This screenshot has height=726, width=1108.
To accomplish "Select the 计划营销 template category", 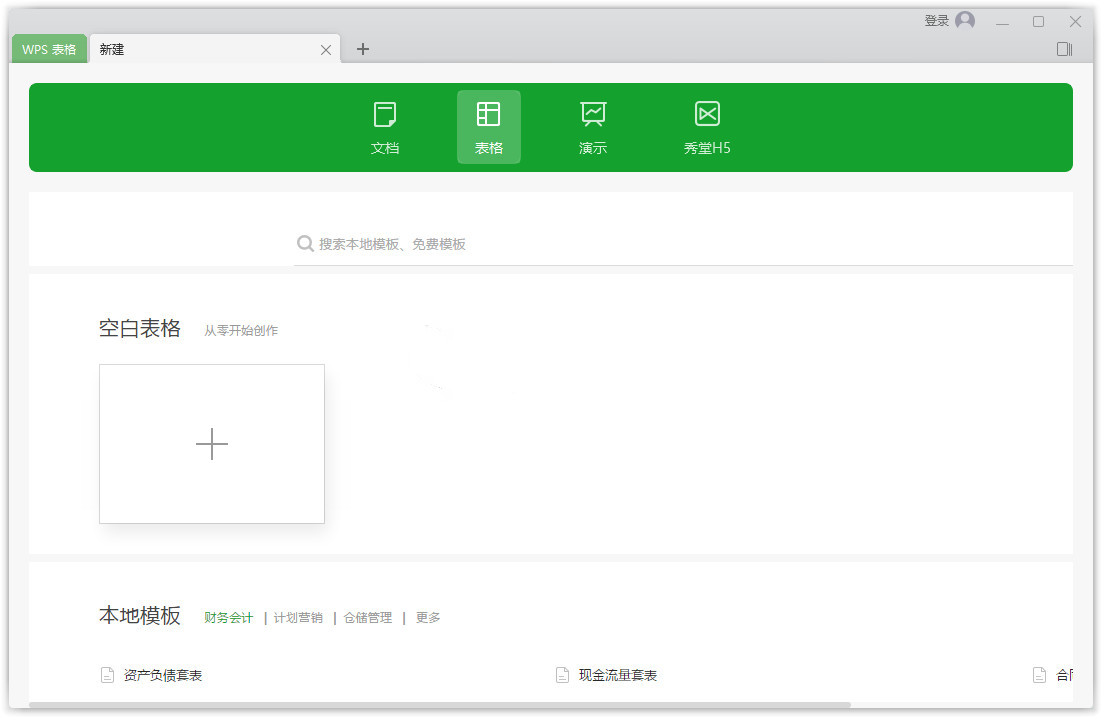I will pyautogui.click(x=298, y=618).
